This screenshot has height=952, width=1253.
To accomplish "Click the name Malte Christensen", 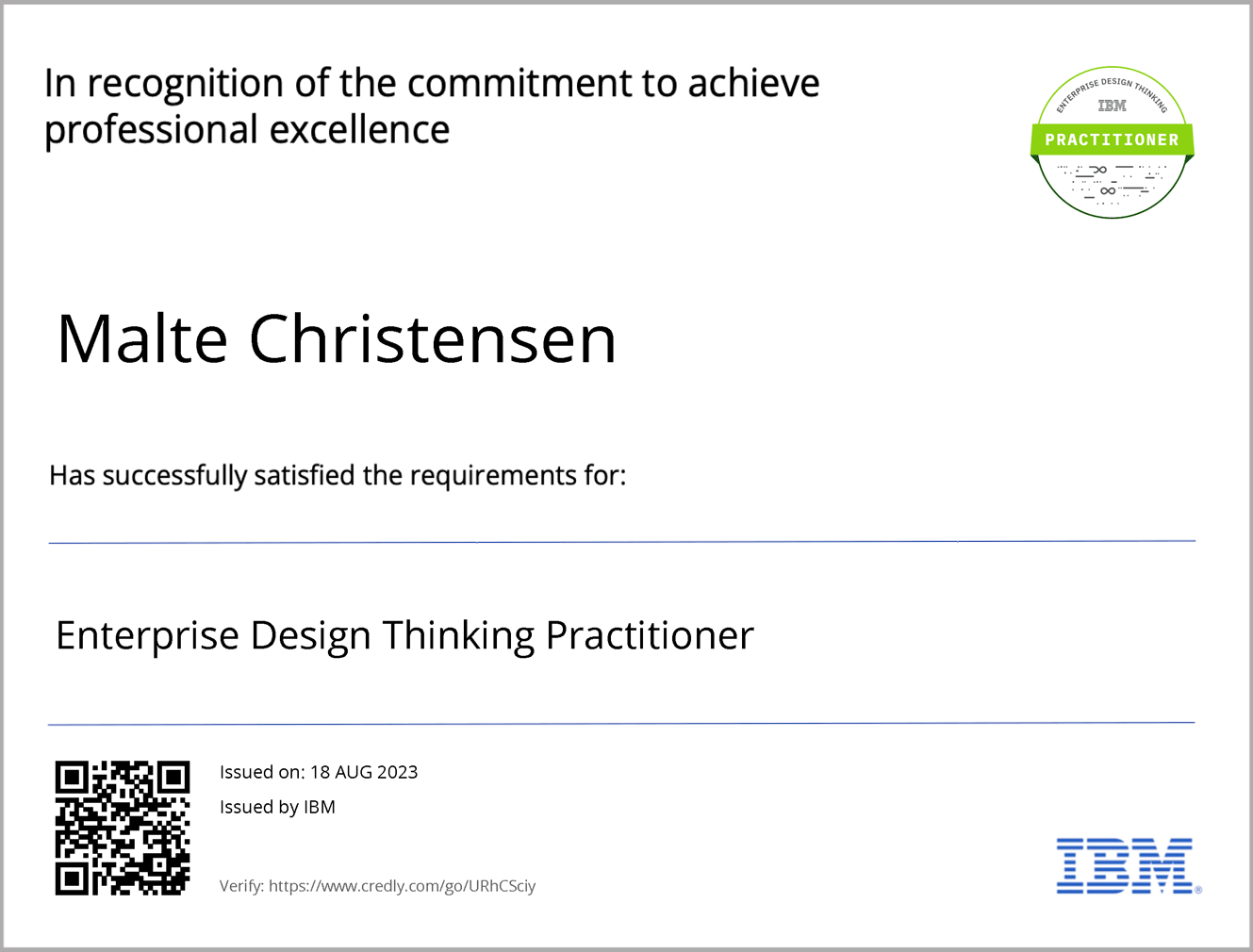I will (337, 338).
